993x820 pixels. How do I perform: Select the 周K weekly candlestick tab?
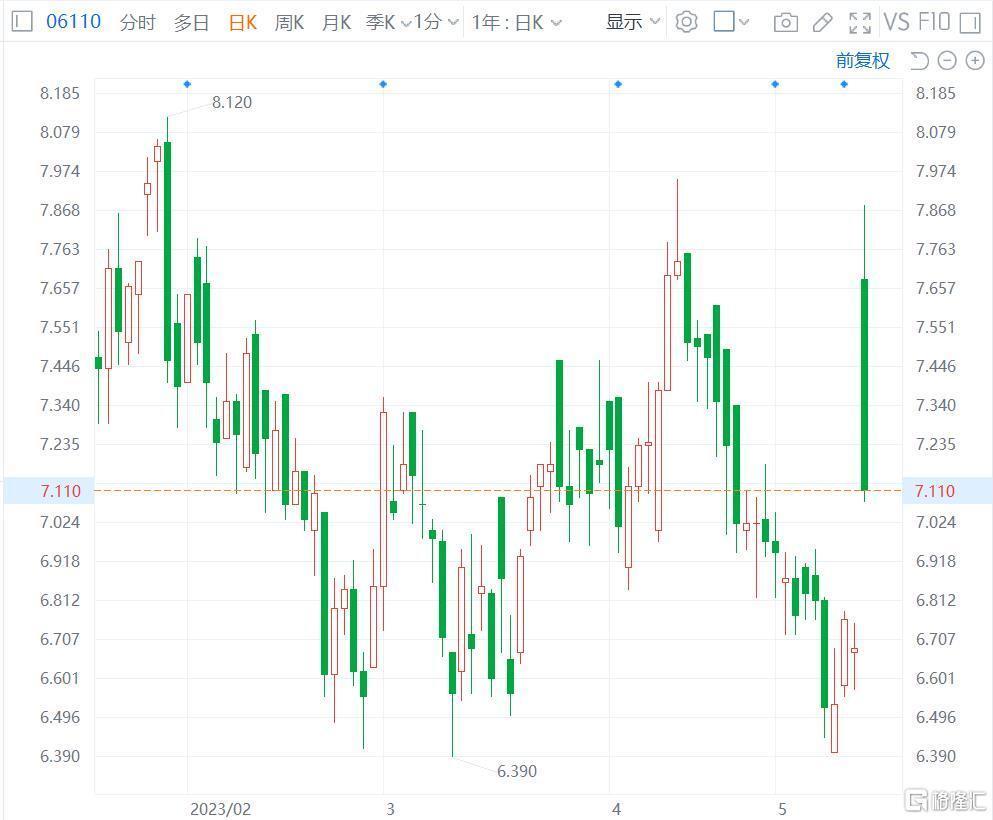point(289,23)
